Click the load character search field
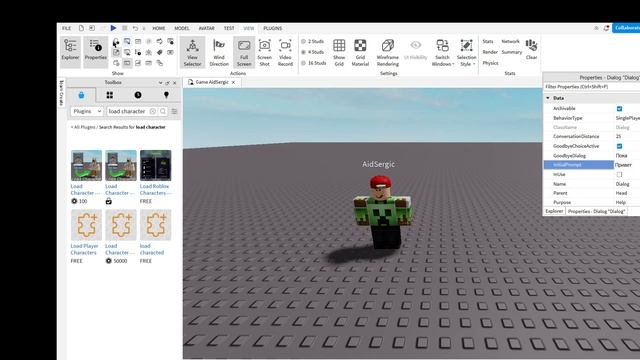Image resolution: width=640 pixels, height=360 pixels. (x=127, y=111)
